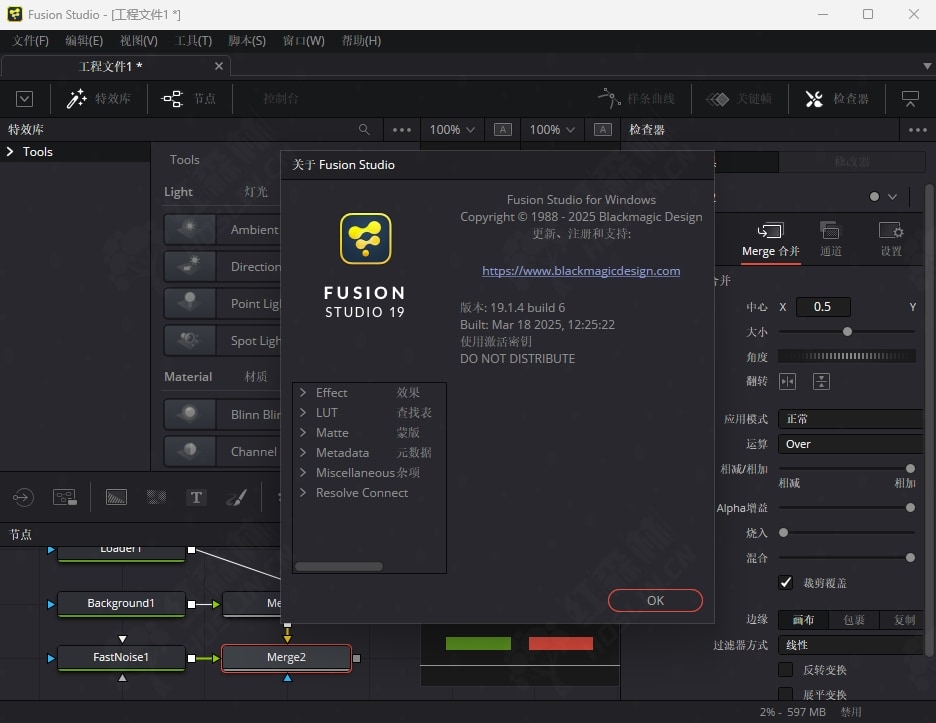Screen dimensions: 936x723
Task: Flip vertically using the 翻转 icon
Action: click(821, 382)
